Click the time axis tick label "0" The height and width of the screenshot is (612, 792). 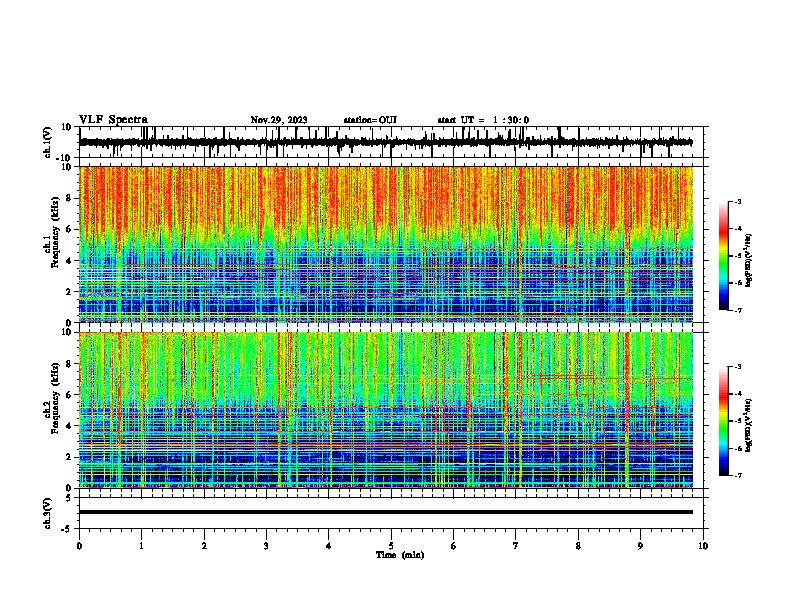coord(79,546)
